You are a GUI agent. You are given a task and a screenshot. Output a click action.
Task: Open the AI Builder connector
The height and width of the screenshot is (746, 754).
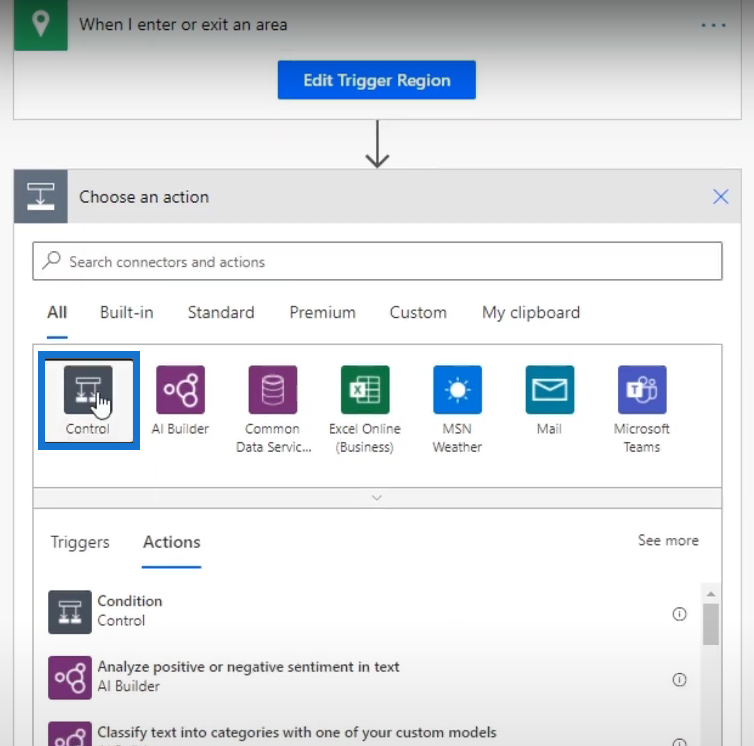[x=180, y=401]
